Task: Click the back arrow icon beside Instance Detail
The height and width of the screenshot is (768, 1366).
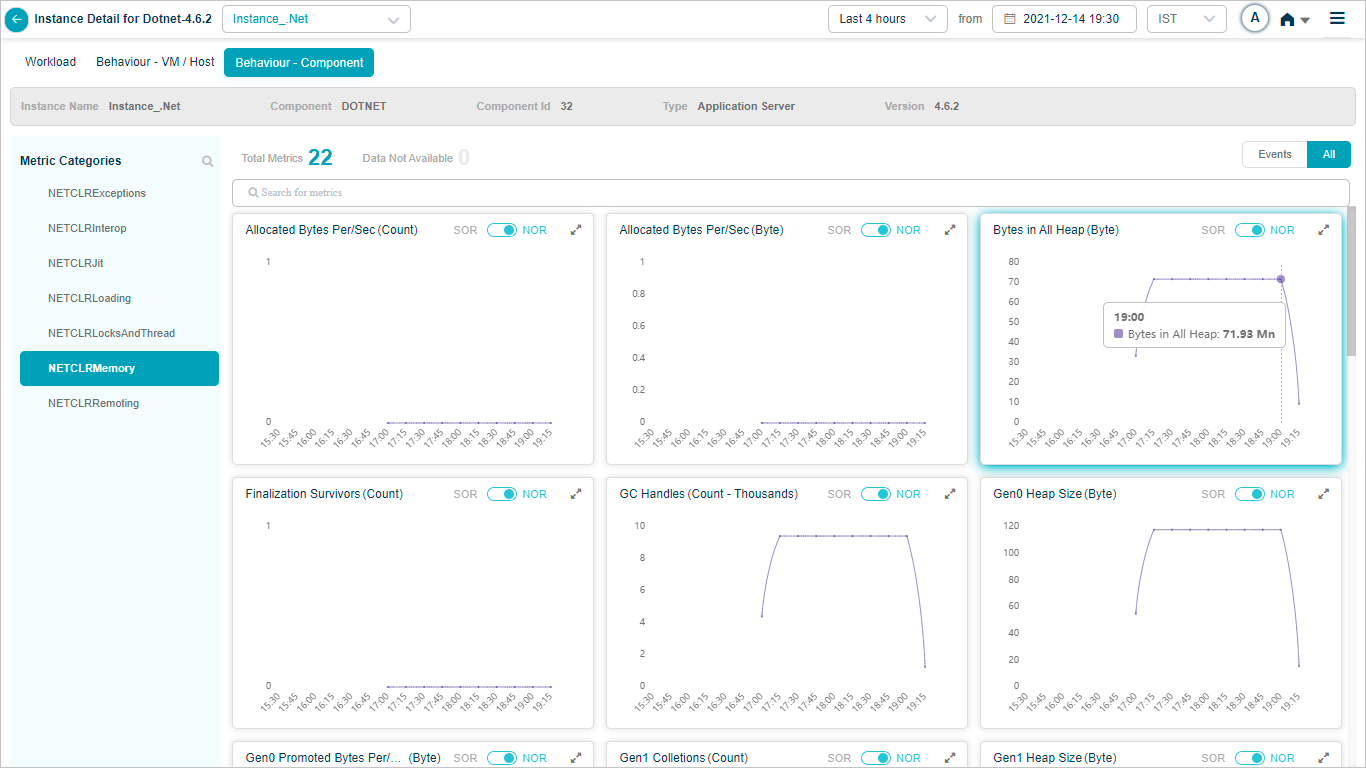Action: coord(17,19)
